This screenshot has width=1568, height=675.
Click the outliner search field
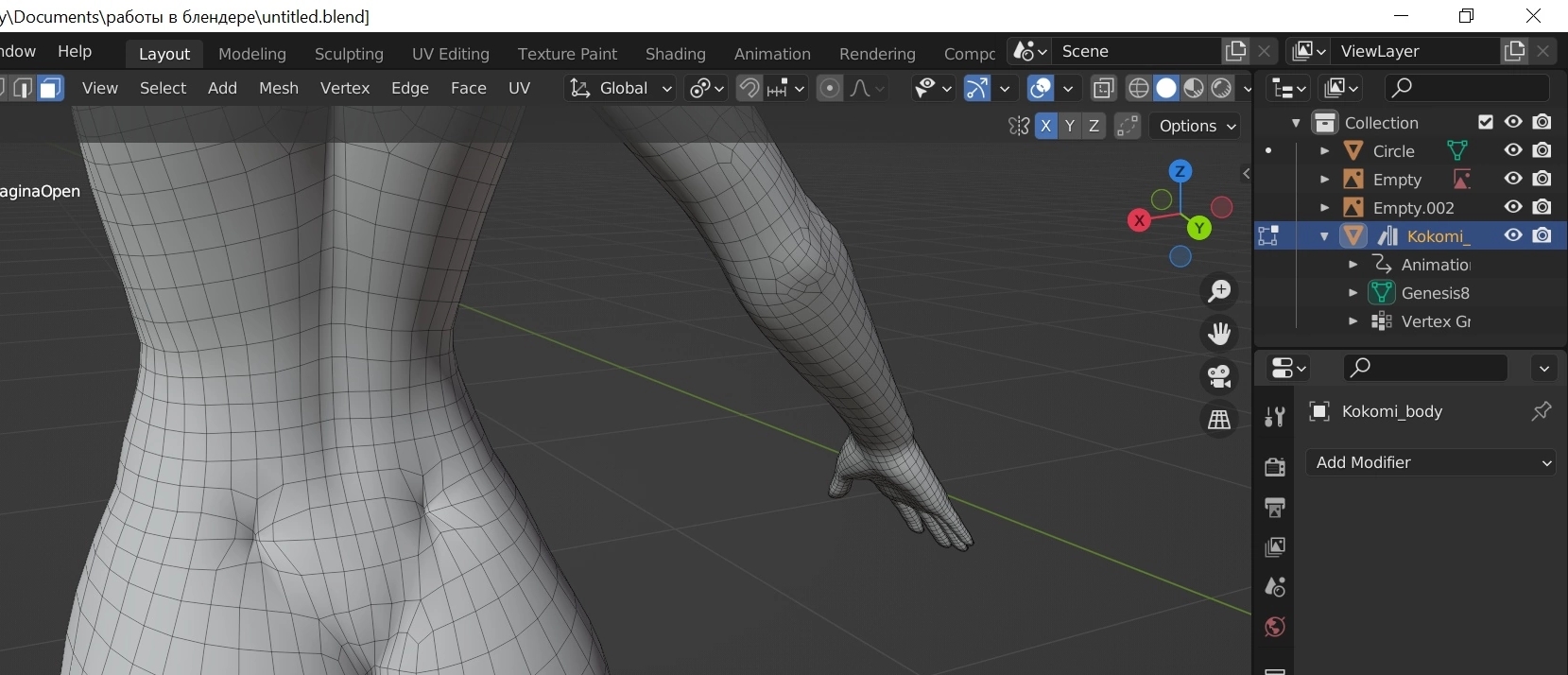[1468, 88]
